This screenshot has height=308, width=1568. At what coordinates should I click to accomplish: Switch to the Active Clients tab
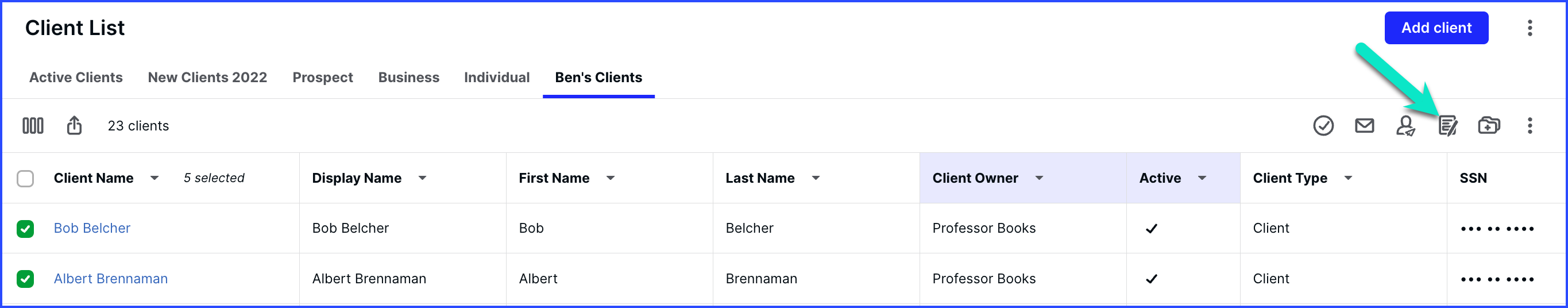tap(76, 78)
